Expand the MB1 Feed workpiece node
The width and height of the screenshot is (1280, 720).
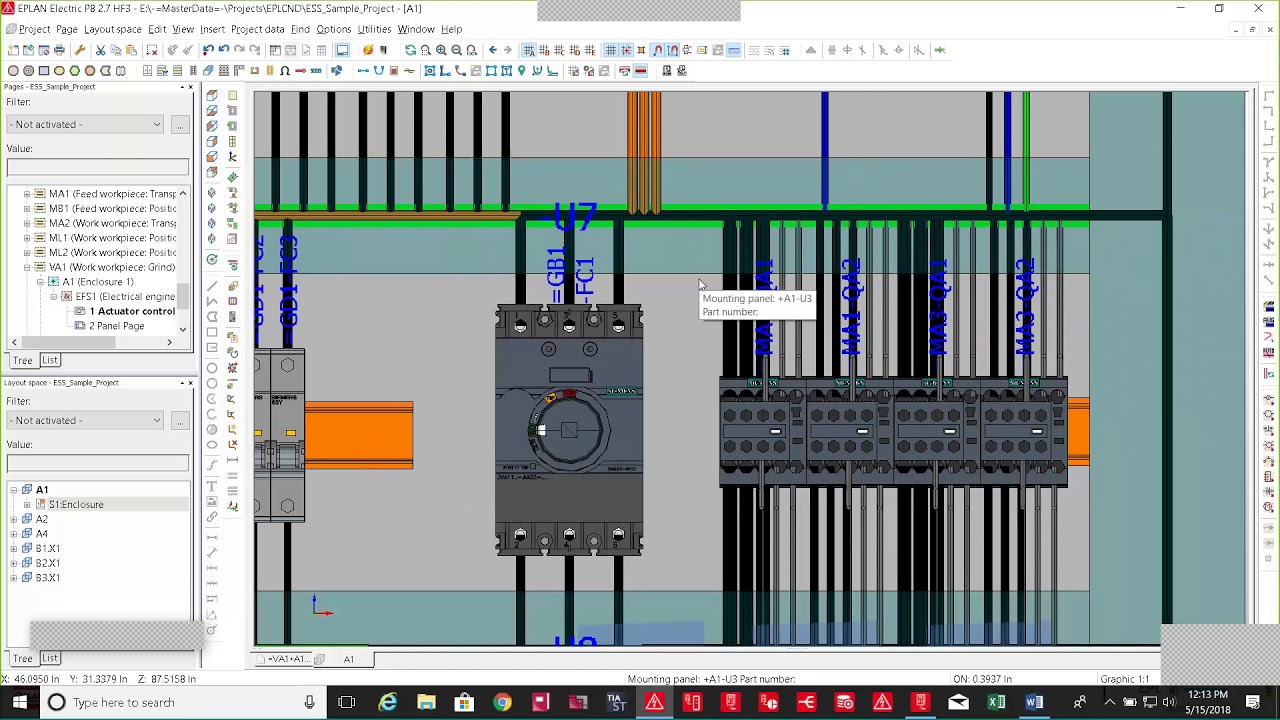(27, 209)
